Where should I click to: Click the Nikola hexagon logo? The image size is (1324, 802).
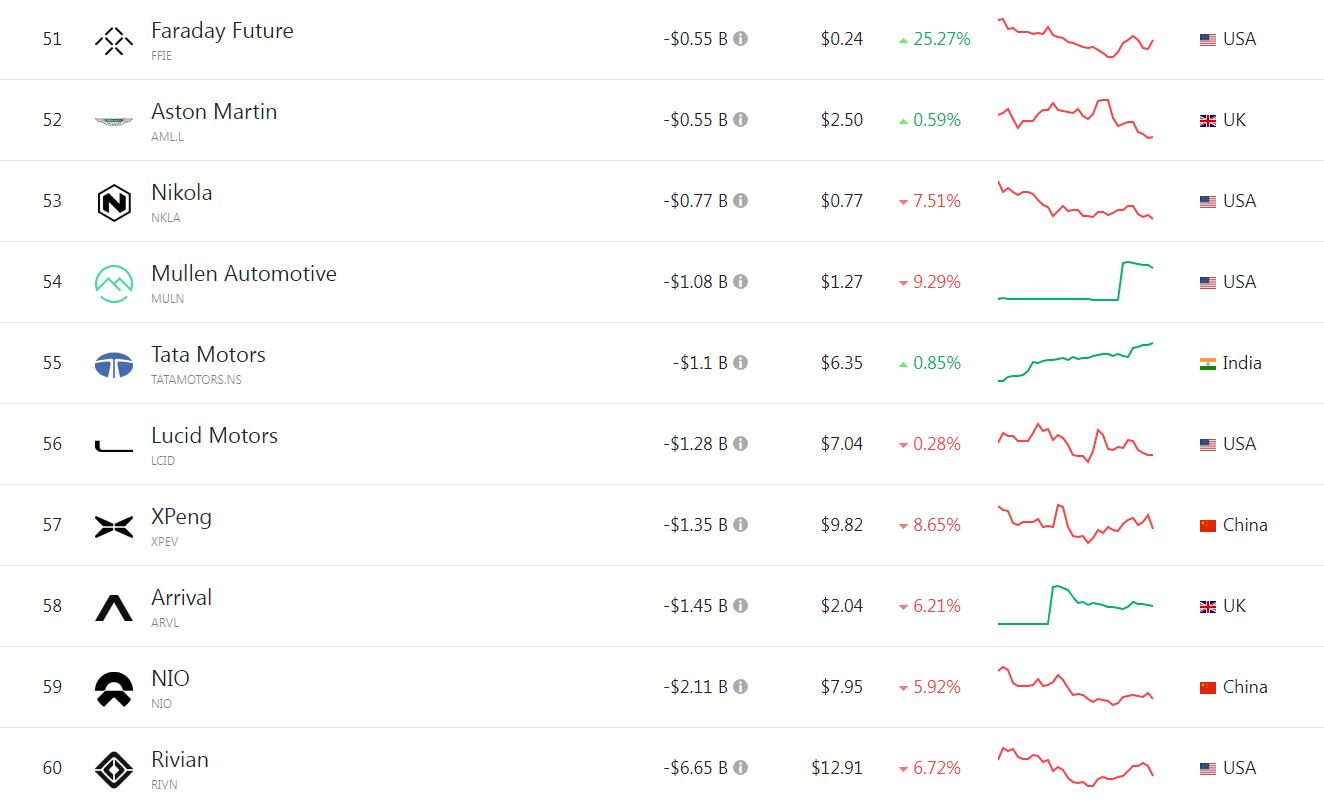tap(113, 202)
